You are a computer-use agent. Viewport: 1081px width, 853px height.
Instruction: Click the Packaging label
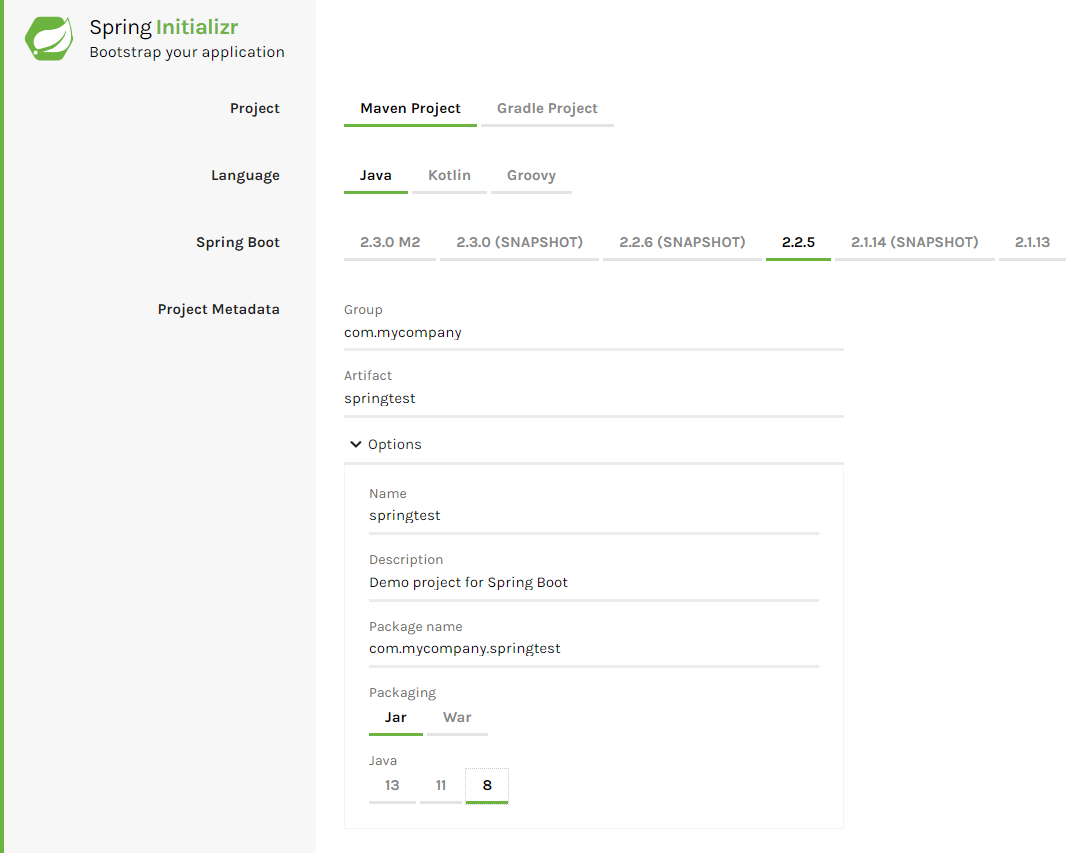tap(403, 692)
